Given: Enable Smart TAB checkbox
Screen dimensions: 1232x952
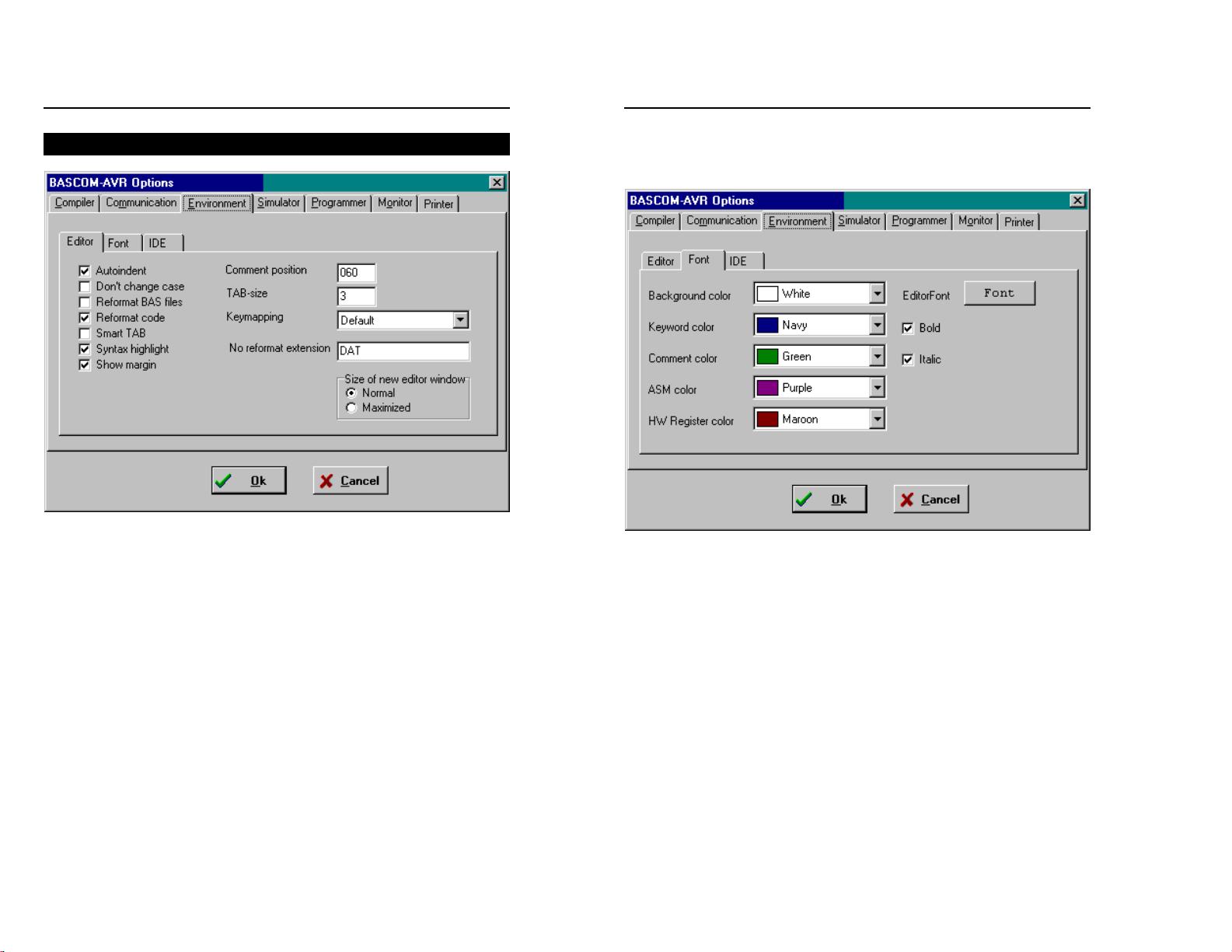Looking at the screenshot, I should 85,333.
